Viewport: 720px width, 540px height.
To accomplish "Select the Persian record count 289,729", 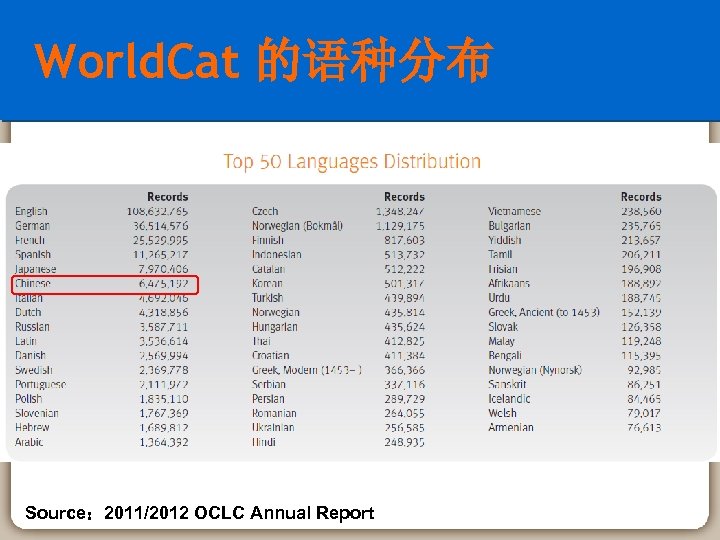I will point(405,399).
